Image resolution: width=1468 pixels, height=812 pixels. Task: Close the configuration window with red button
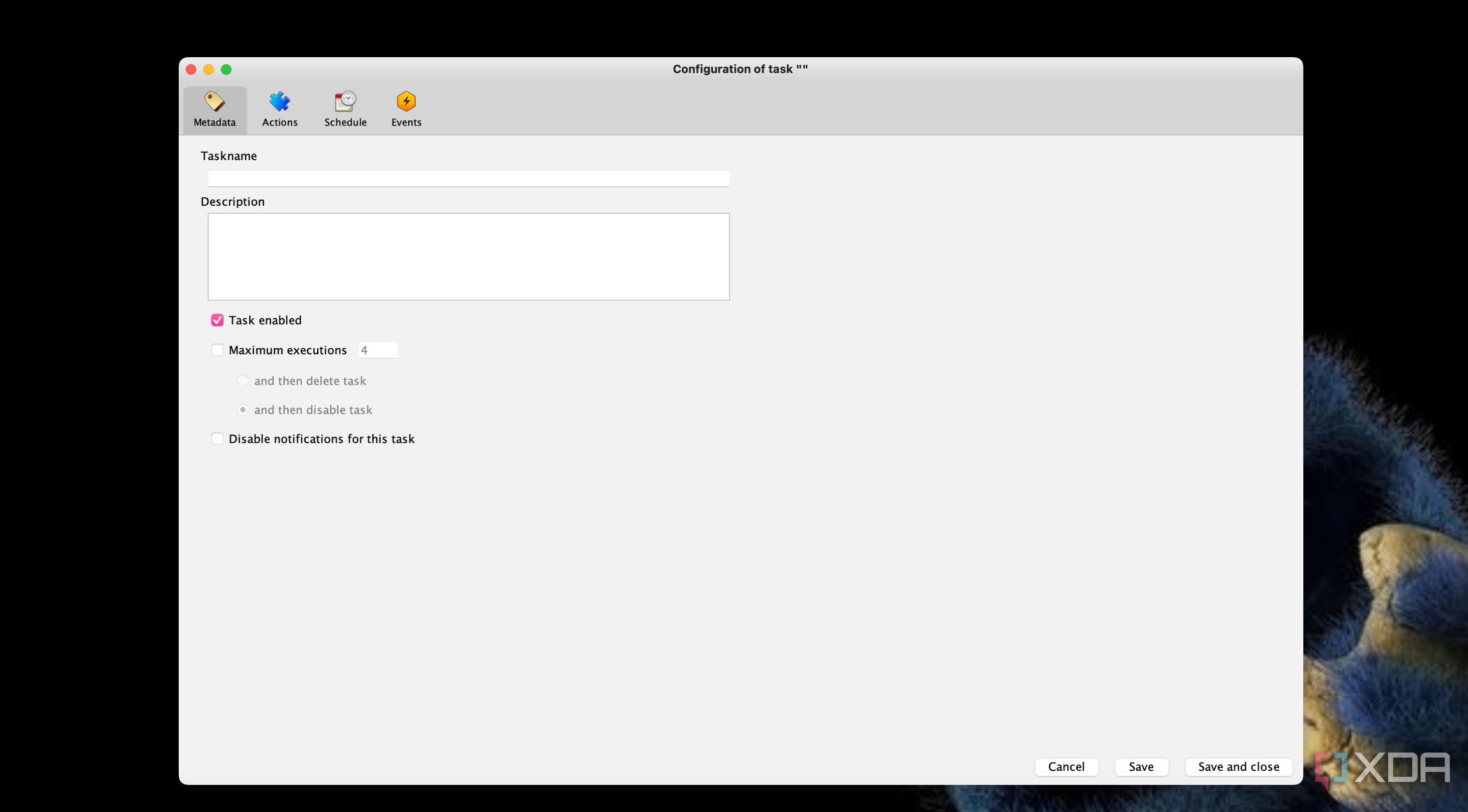191,70
